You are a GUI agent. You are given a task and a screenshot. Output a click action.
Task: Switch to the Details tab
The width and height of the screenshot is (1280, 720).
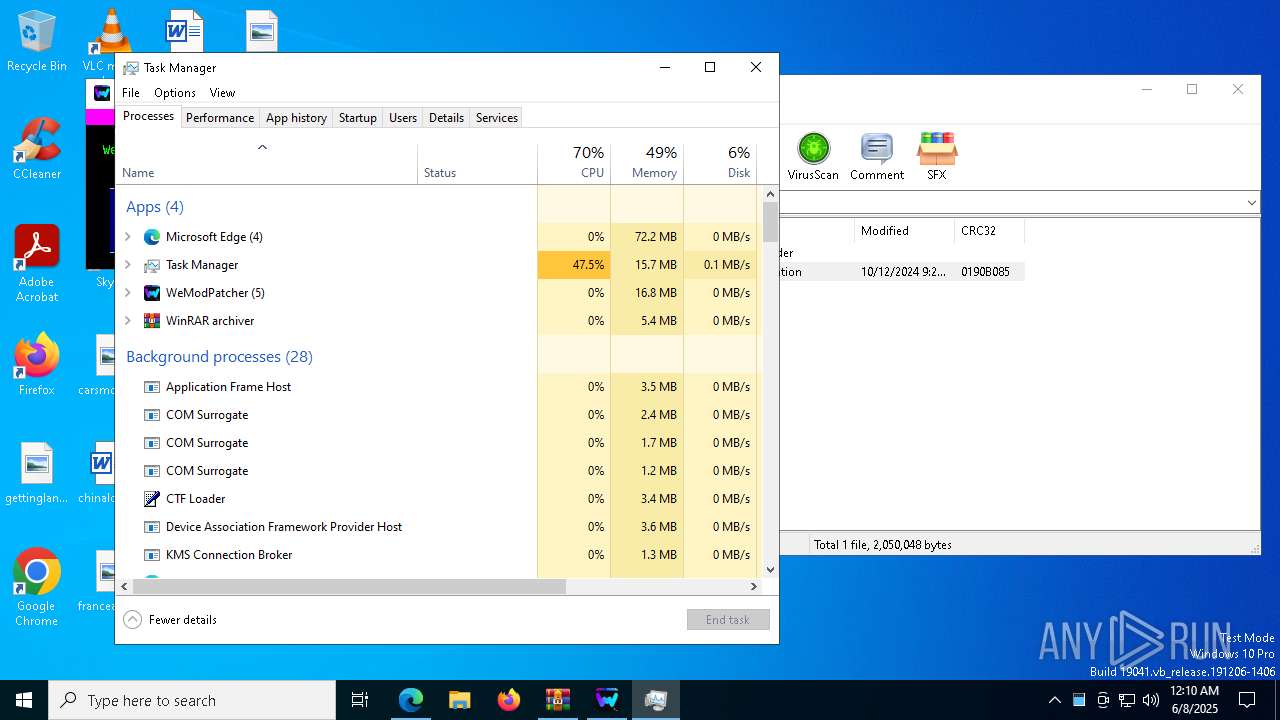446,118
